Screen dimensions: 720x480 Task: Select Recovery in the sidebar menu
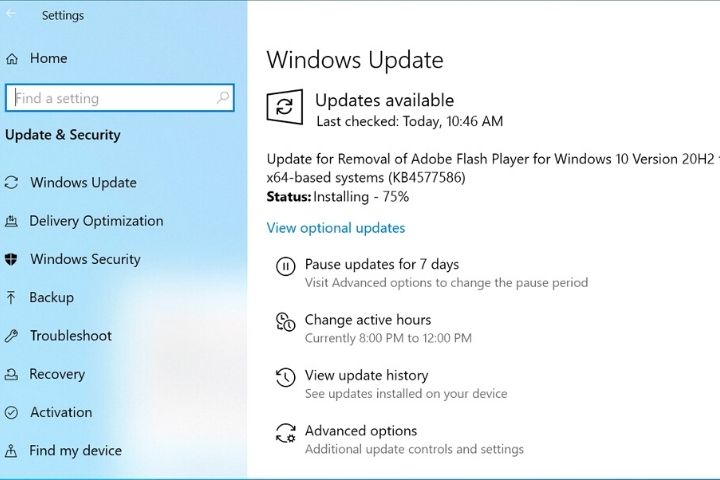[57, 374]
